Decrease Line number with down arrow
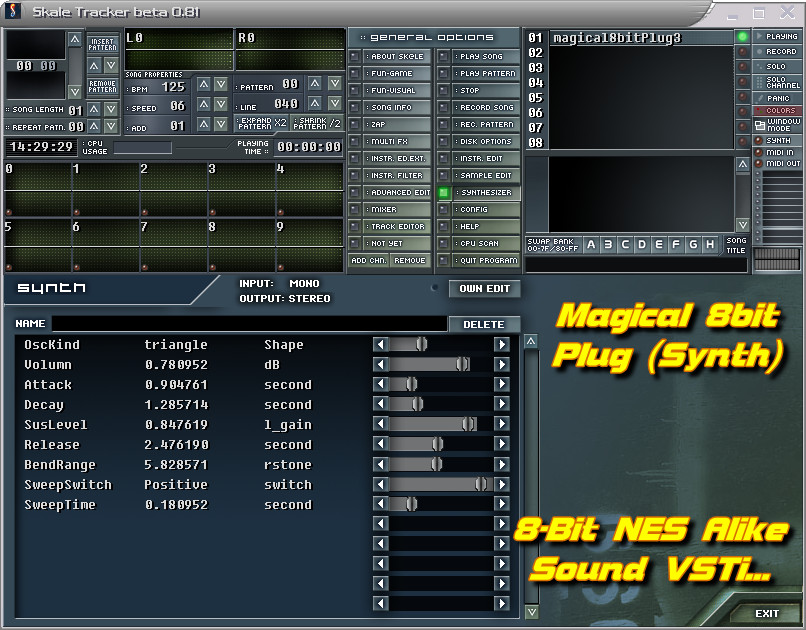The width and height of the screenshot is (806, 630). 335,103
